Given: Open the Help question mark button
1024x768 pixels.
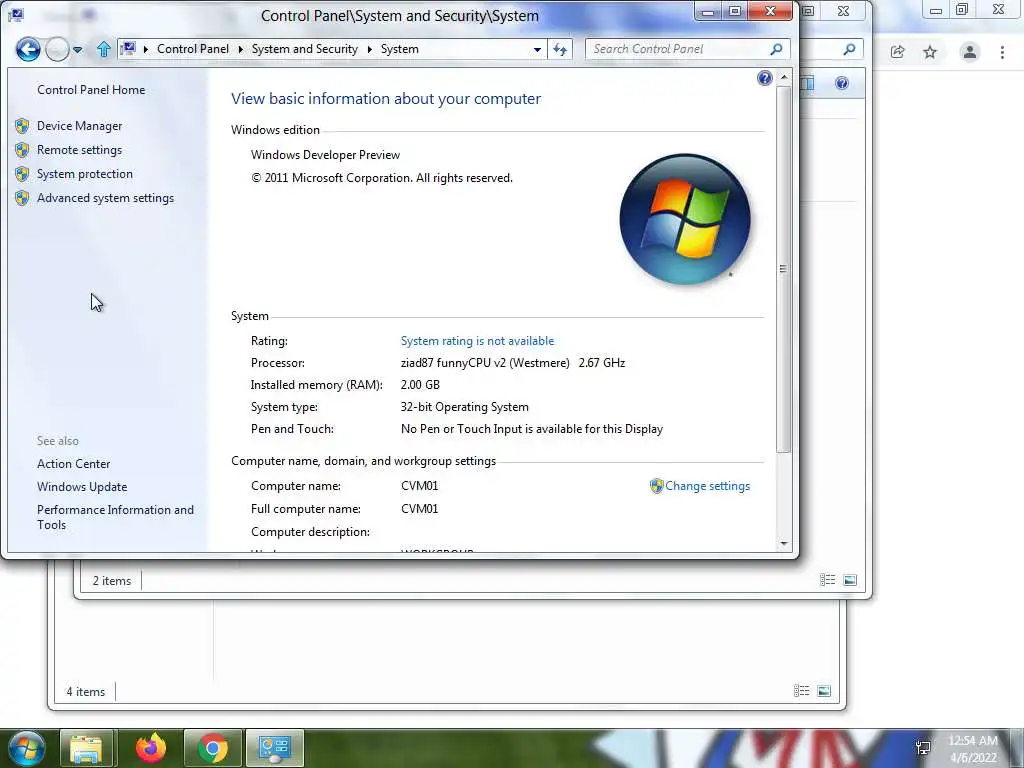Looking at the screenshot, I should pos(765,78).
